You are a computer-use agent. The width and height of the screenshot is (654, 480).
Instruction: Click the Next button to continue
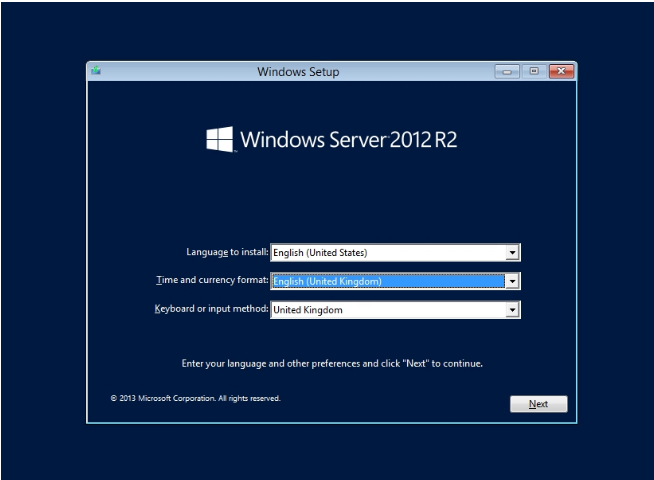click(538, 404)
